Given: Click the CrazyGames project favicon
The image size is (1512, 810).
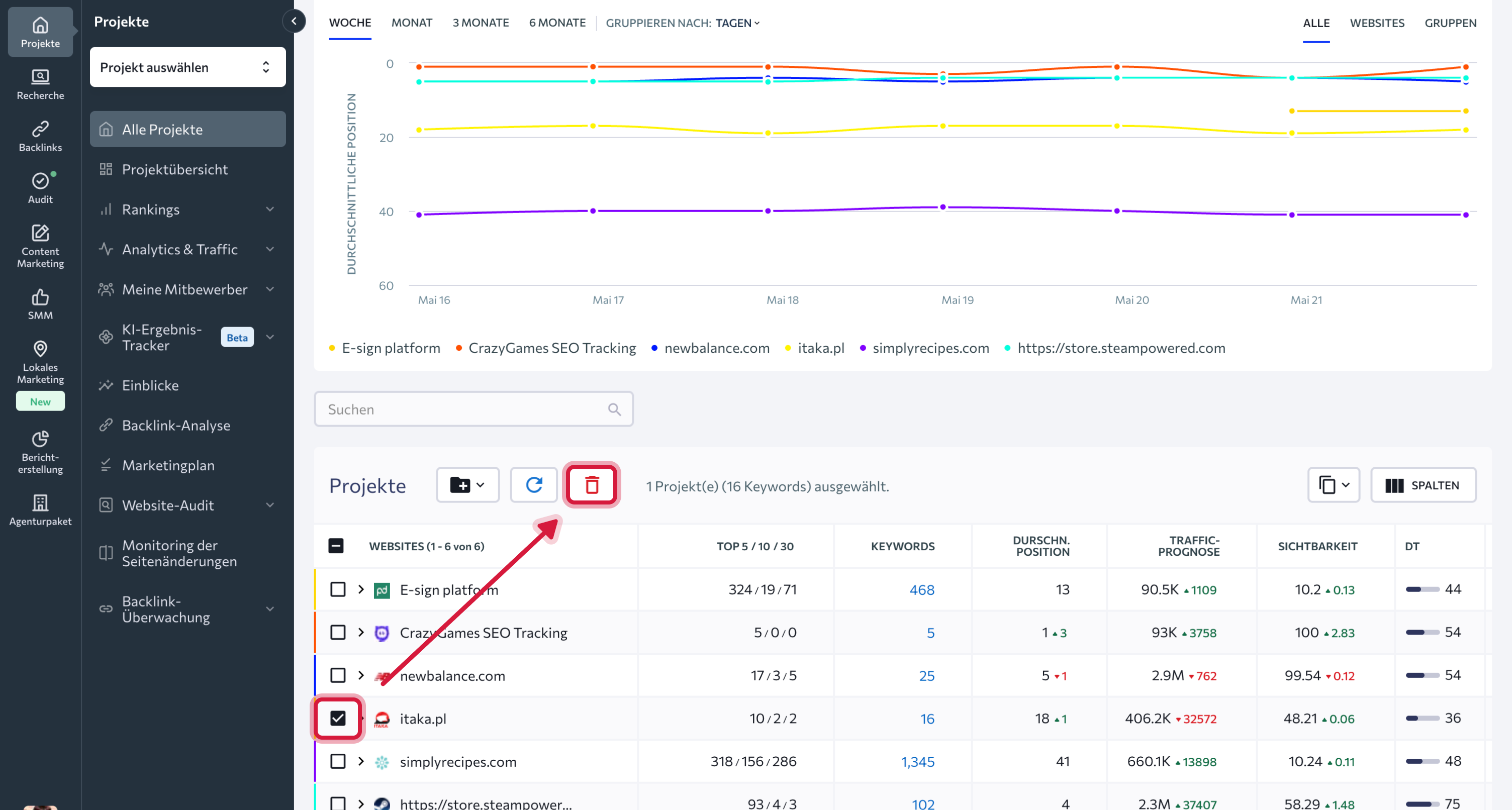Looking at the screenshot, I should pos(382,633).
